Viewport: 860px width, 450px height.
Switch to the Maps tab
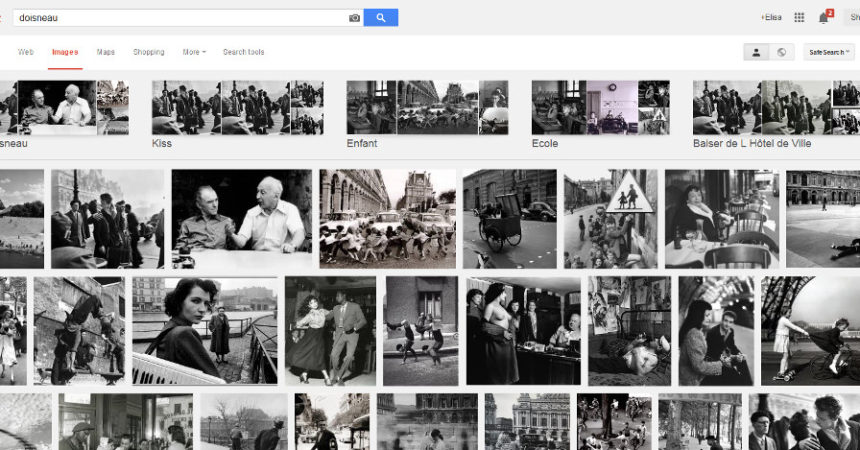pyautogui.click(x=105, y=52)
